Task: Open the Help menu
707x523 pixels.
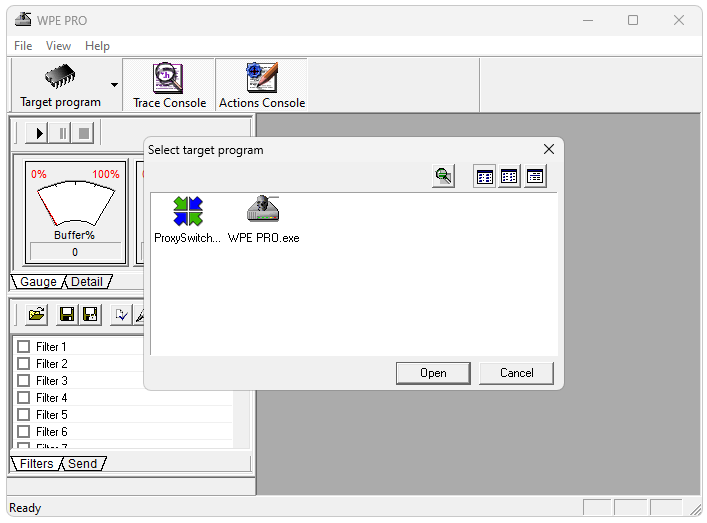Action: tap(97, 46)
